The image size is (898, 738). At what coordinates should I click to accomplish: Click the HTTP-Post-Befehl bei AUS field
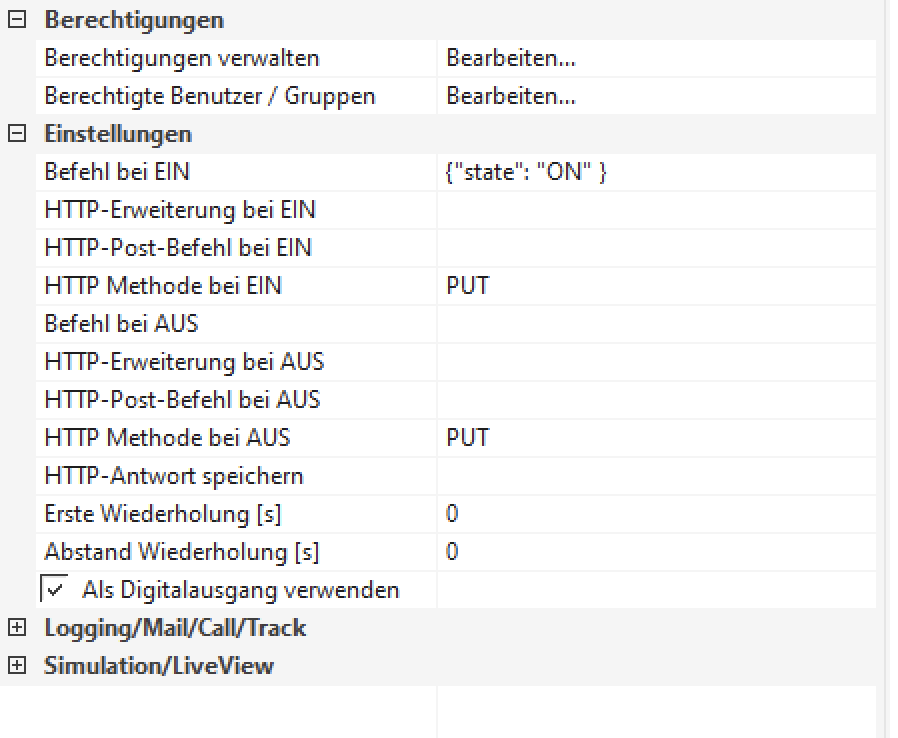pyautogui.click(x=655, y=400)
